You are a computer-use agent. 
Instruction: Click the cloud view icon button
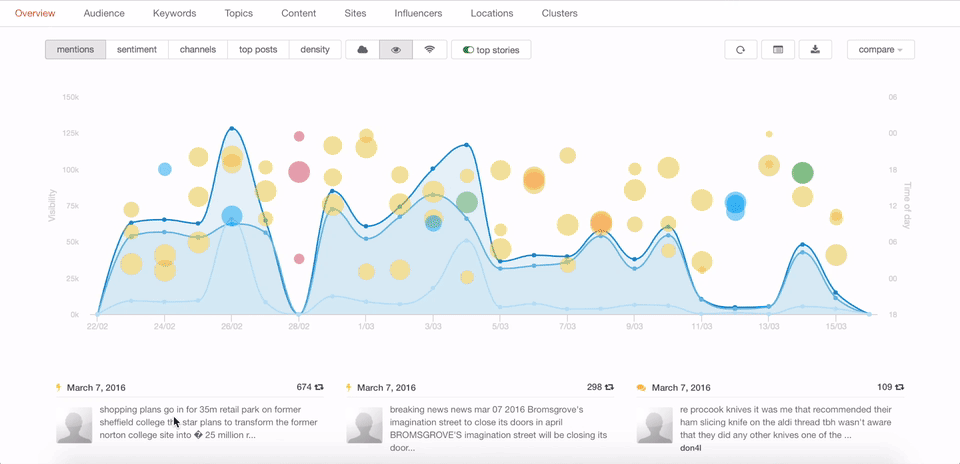click(362, 50)
